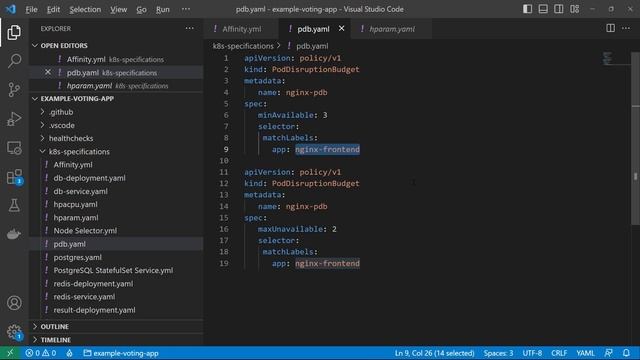Open the File menu
Screen dimensions: 640x360
[x=31, y=9]
